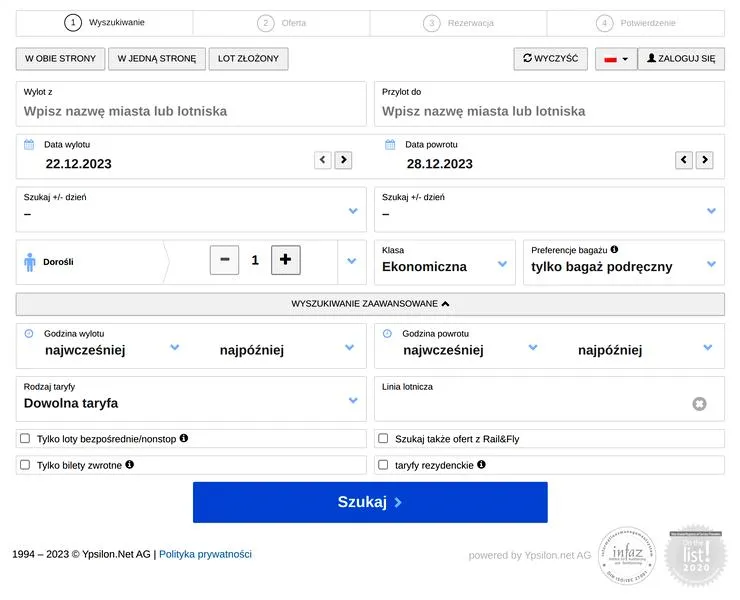
Task: Select the W OBIE STRONY tab
Action: [60, 59]
